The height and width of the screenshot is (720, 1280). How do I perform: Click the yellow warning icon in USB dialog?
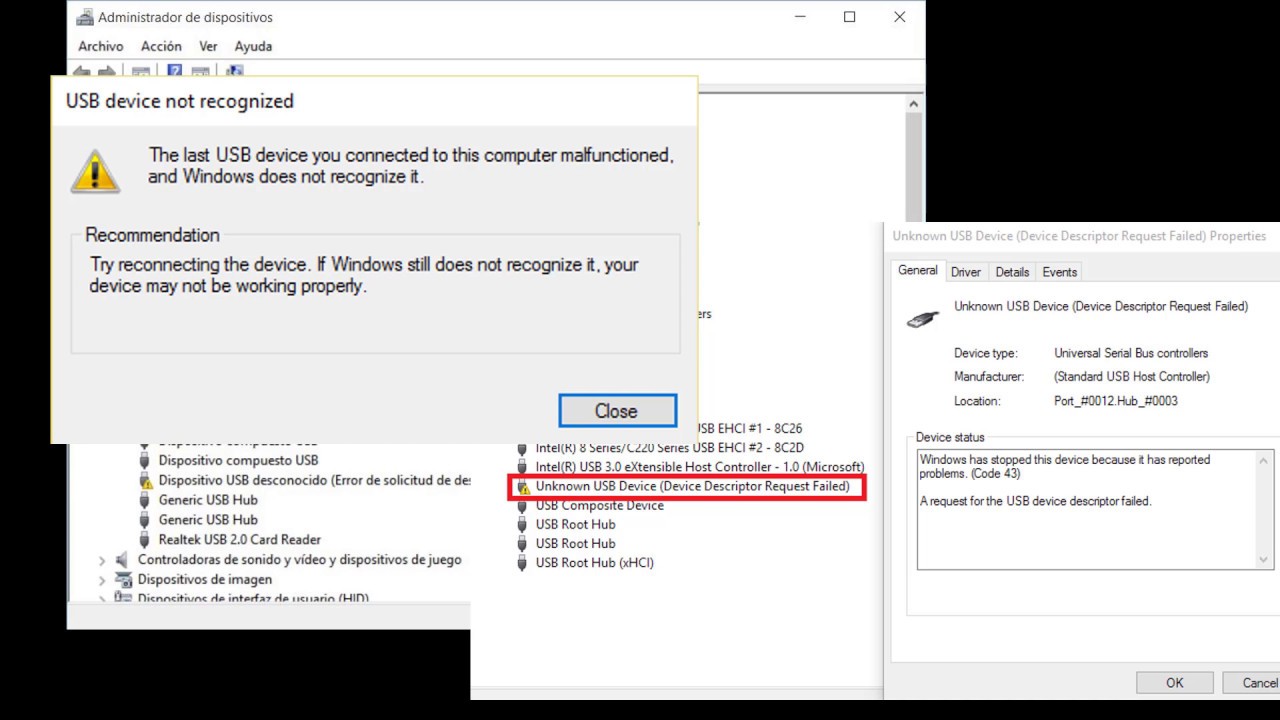pos(95,171)
